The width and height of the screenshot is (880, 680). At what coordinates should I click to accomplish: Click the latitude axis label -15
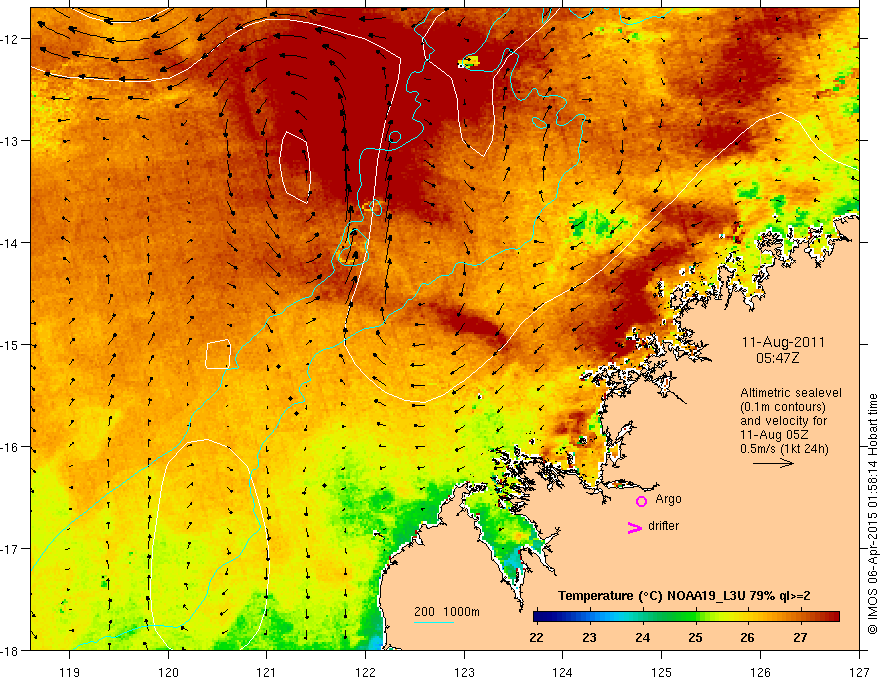[10, 345]
